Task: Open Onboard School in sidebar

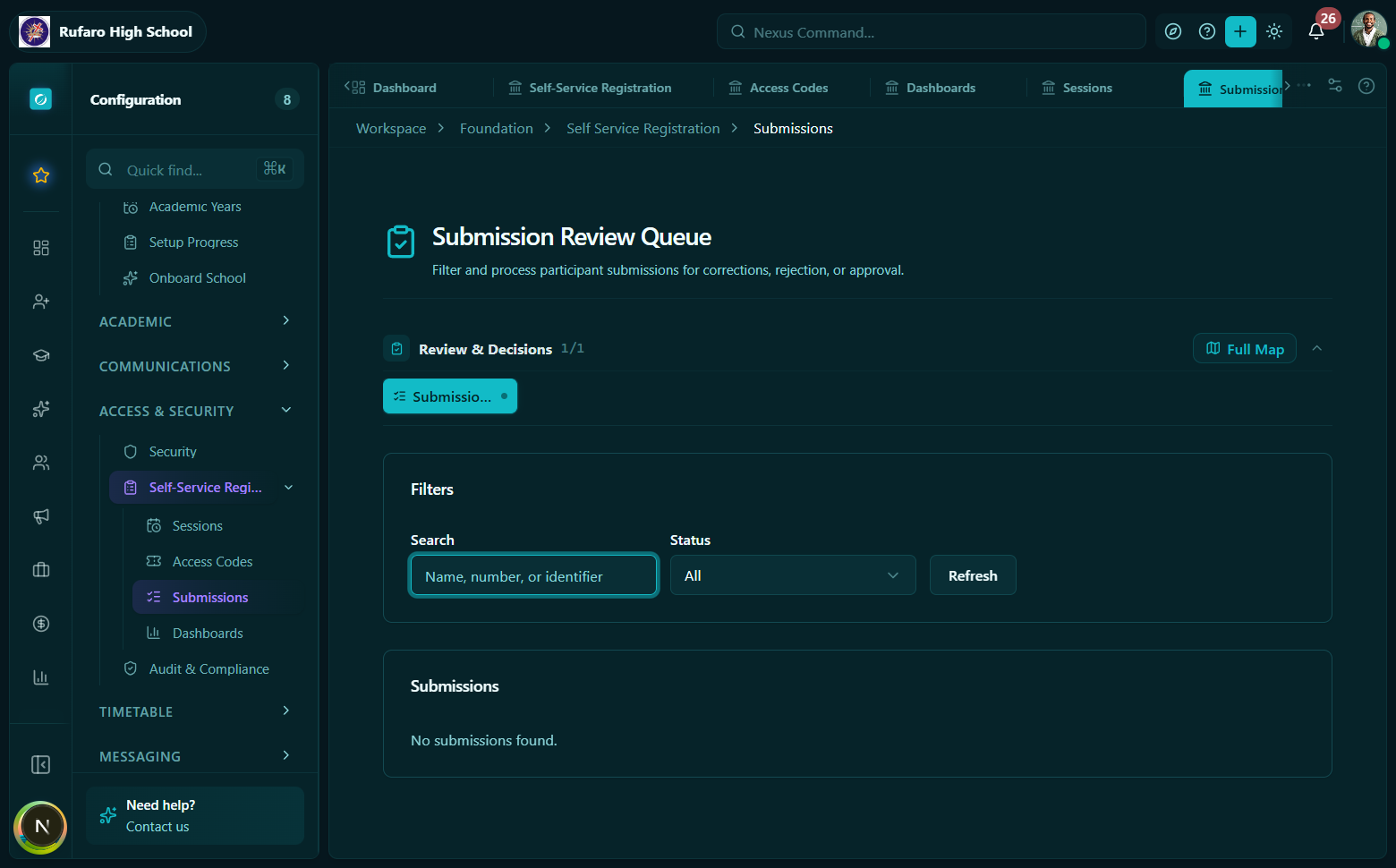Action: (x=197, y=278)
